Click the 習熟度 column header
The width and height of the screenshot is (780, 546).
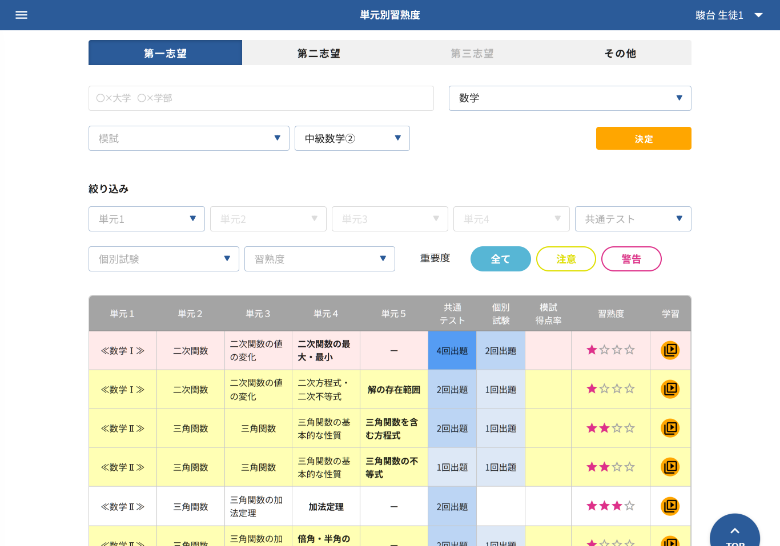610,314
